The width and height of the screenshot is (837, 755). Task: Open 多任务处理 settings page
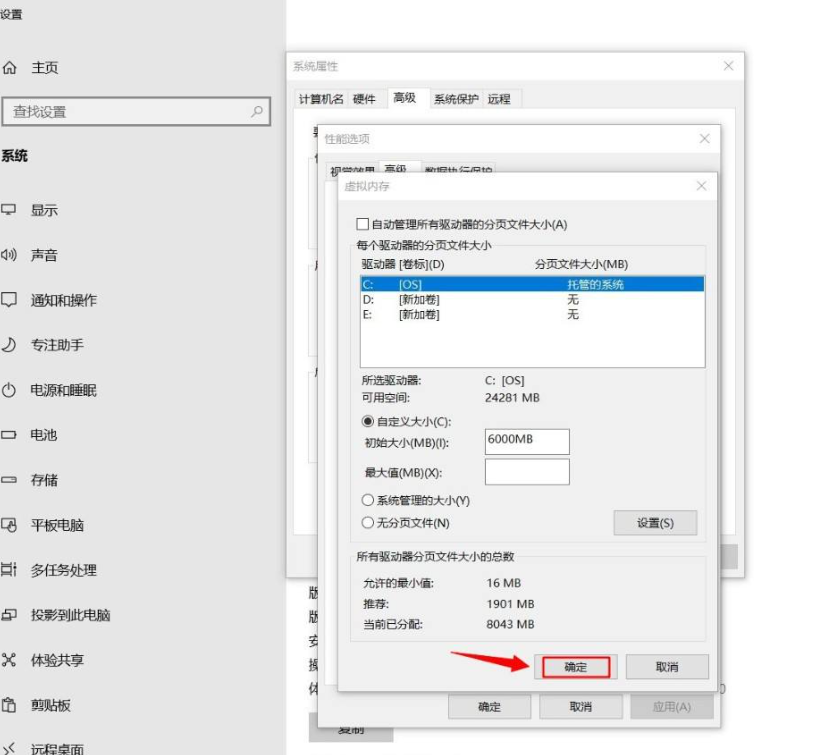64,570
